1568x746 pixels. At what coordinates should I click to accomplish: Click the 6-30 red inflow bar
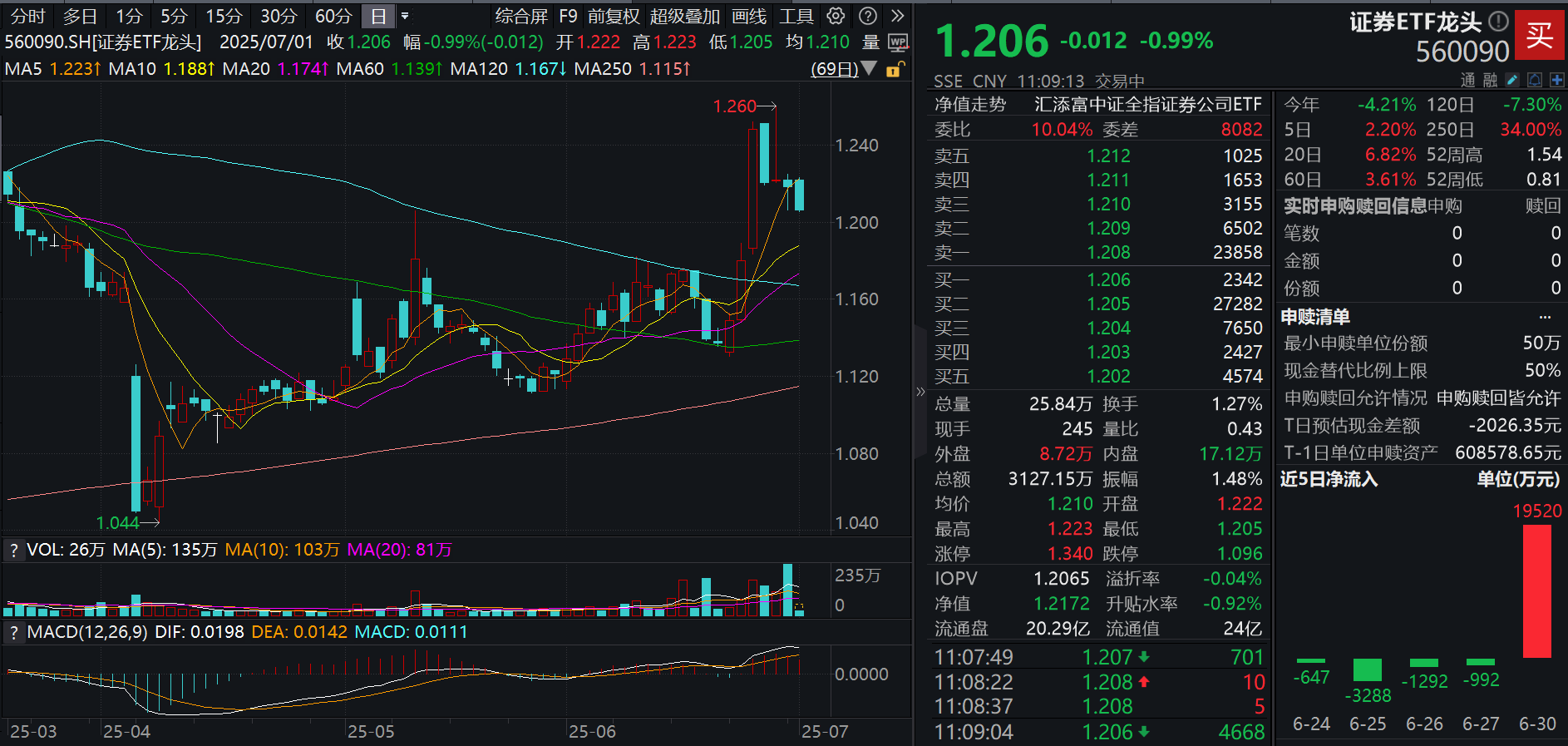pos(1537,591)
